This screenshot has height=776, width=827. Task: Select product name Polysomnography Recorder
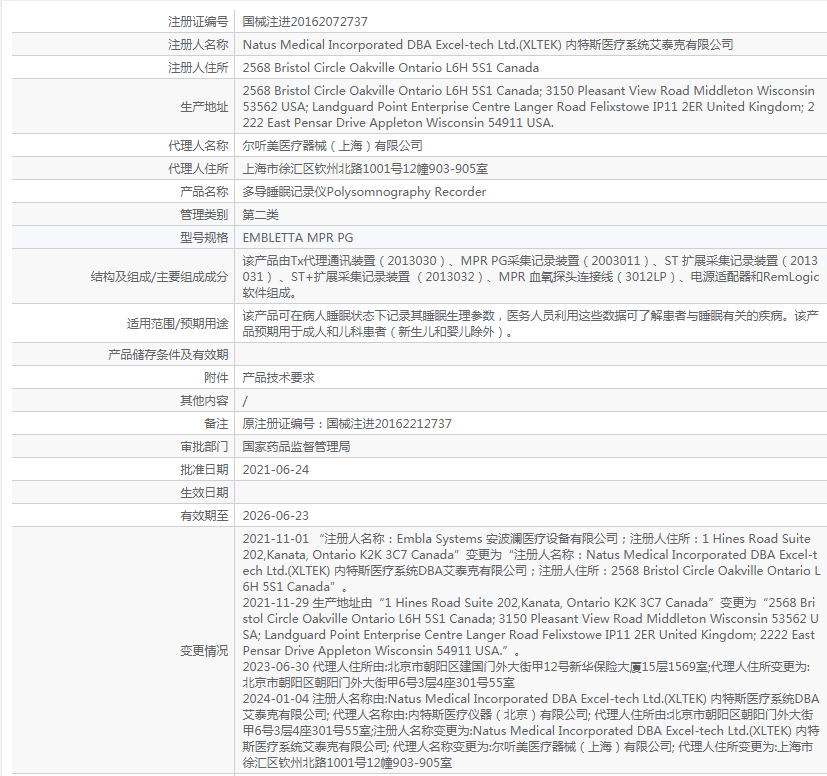pyautogui.click(x=364, y=192)
